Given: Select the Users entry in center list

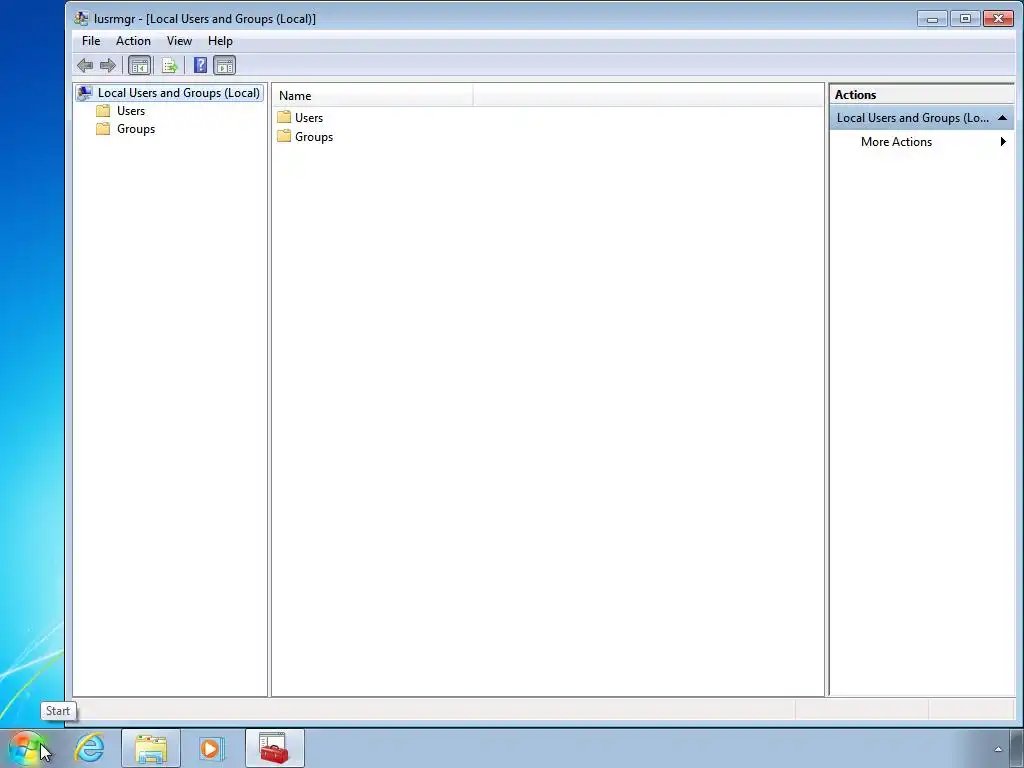Looking at the screenshot, I should (309, 118).
